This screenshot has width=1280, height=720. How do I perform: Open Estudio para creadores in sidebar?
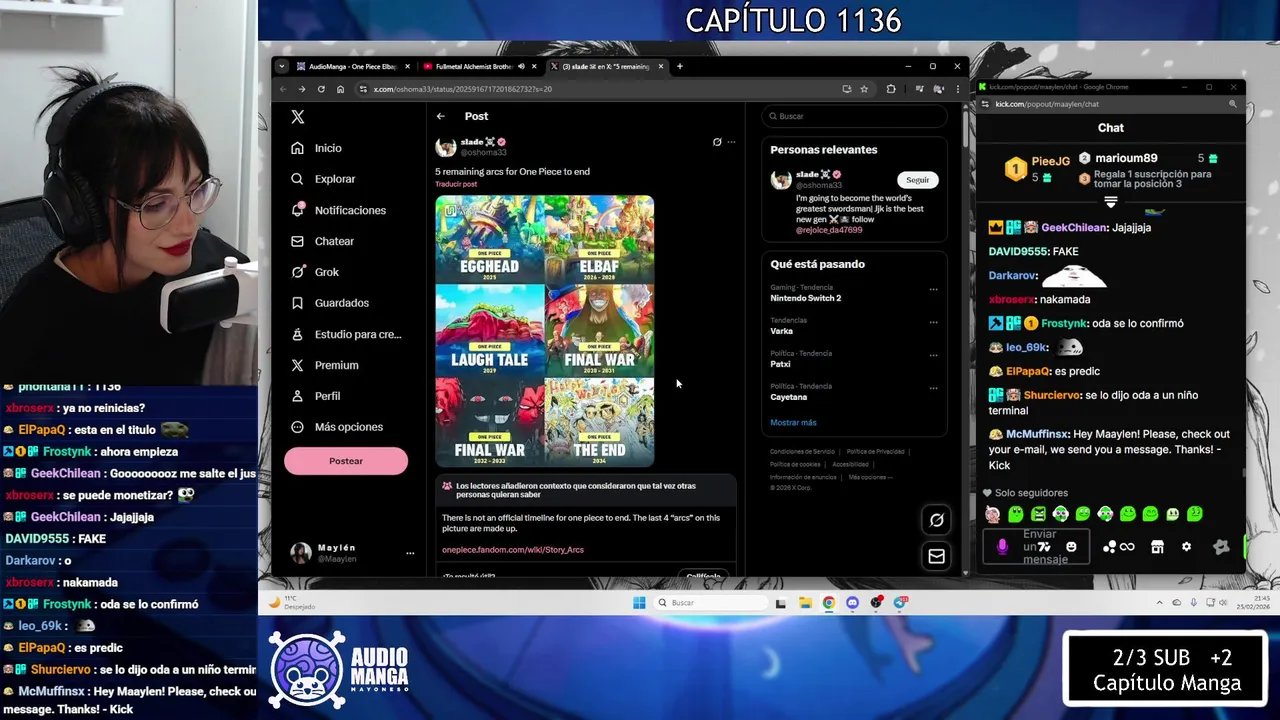click(x=346, y=334)
